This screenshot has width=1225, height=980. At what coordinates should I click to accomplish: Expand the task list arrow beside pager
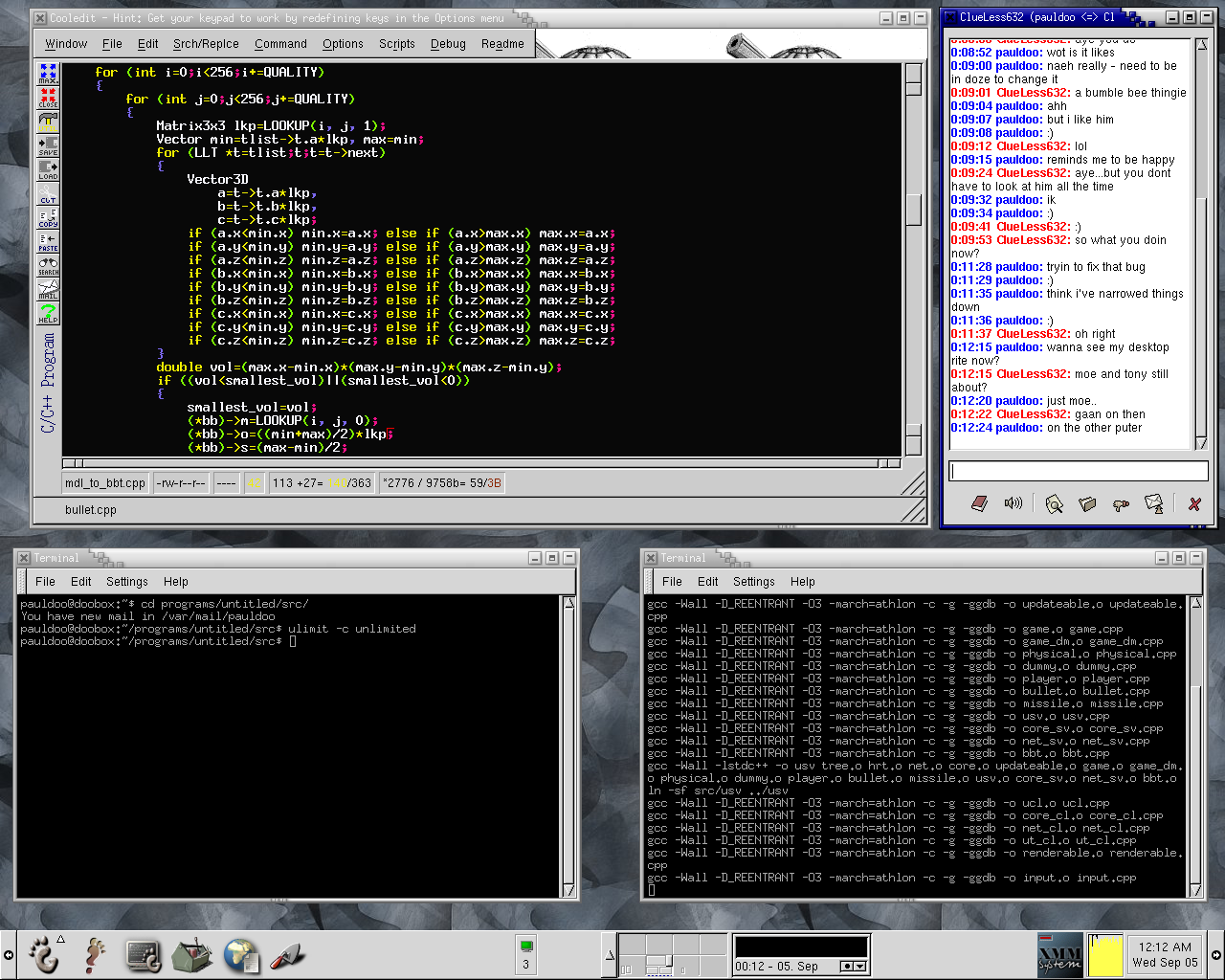(610, 955)
